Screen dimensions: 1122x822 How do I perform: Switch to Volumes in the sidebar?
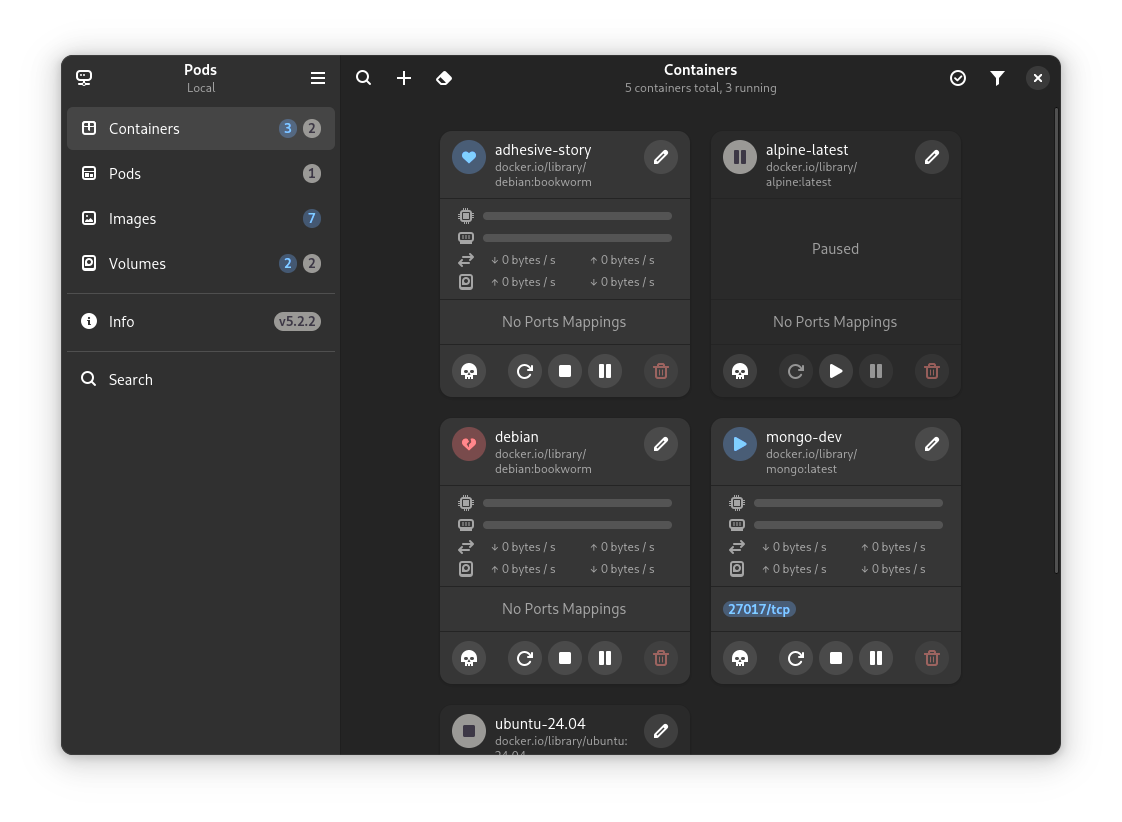[201, 263]
